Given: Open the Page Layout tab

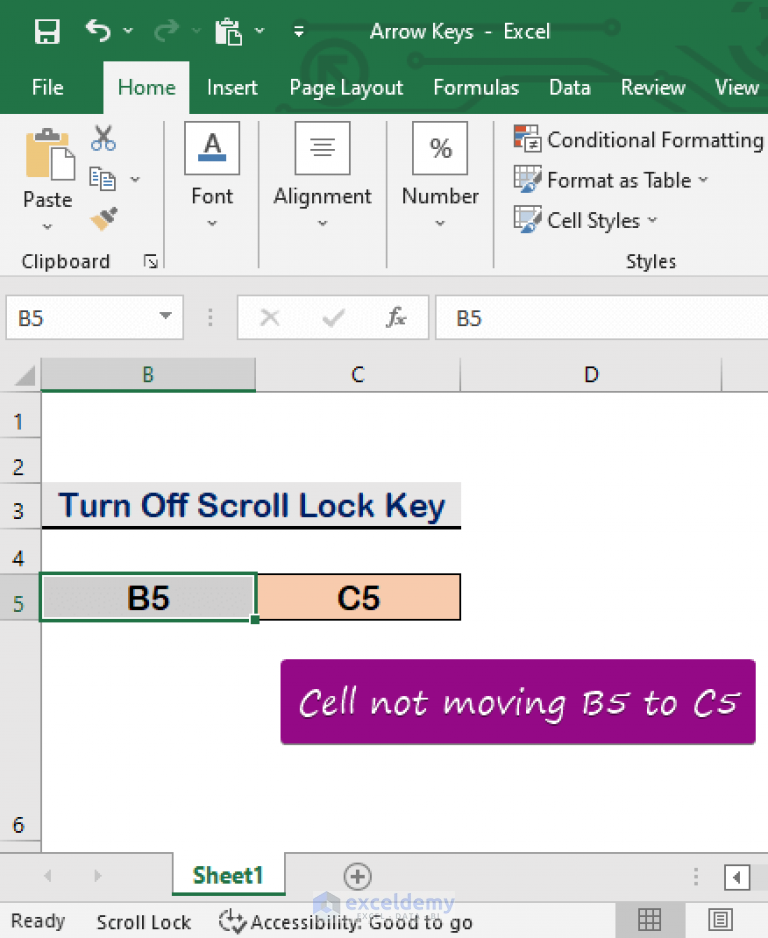Looking at the screenshot, I should pyautogui.click(x=346, y=88).
